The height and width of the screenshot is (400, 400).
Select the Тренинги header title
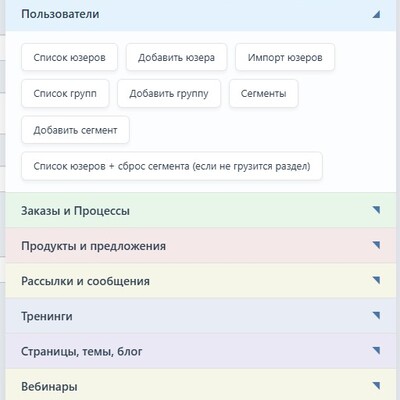(x=47, y=316)
